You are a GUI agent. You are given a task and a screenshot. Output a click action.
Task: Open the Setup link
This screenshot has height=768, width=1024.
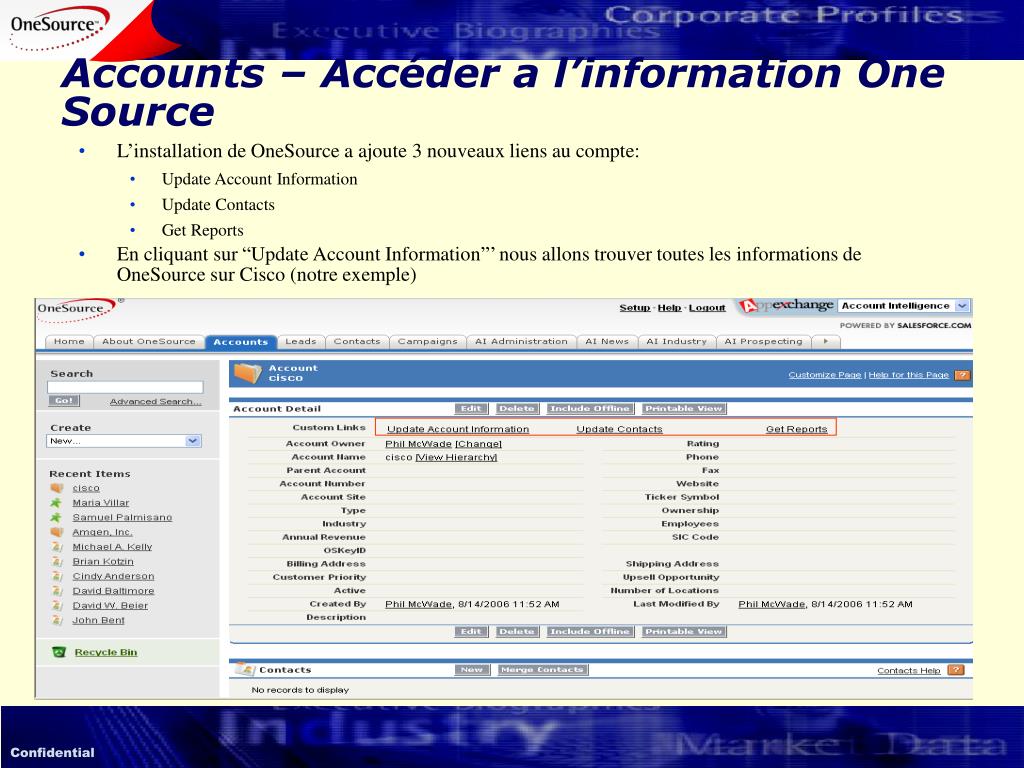tap(635, 308)
